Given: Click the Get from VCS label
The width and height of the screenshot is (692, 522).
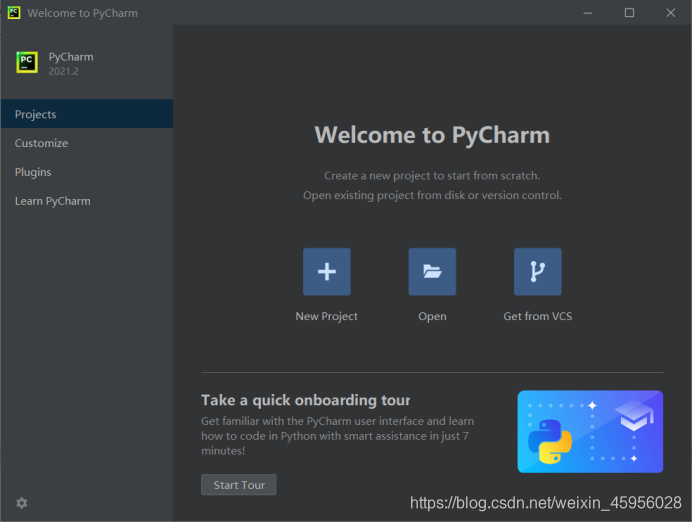Looking at the screenshot, I should (x=538, y=316).
